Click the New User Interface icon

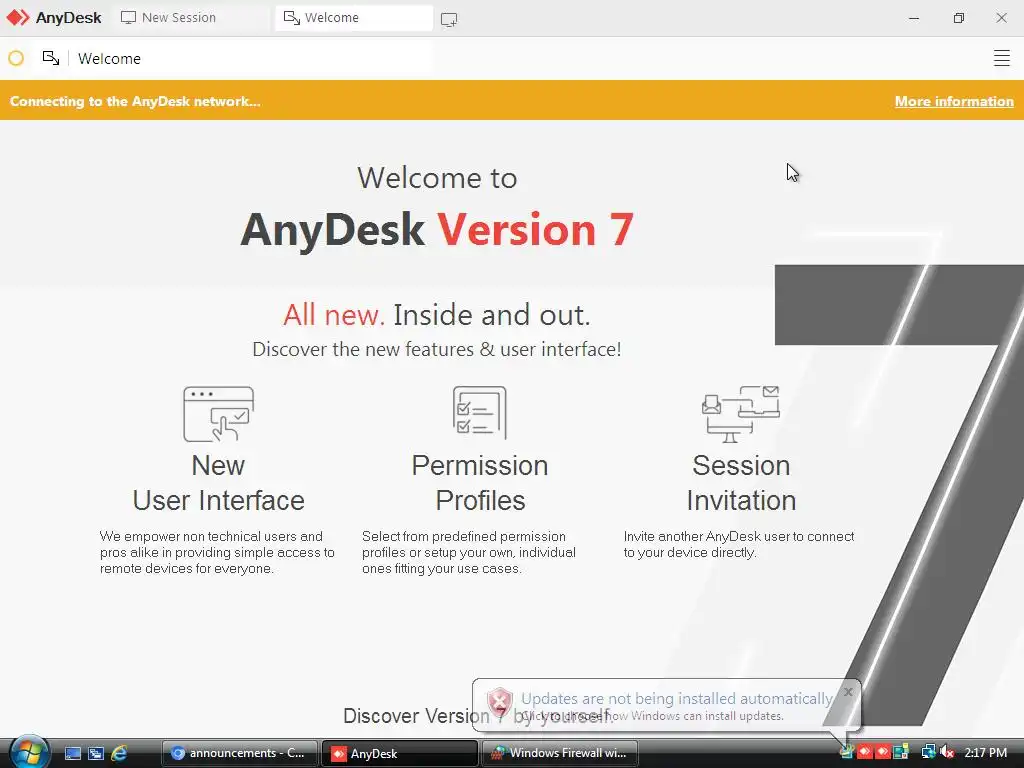(218, 414)
